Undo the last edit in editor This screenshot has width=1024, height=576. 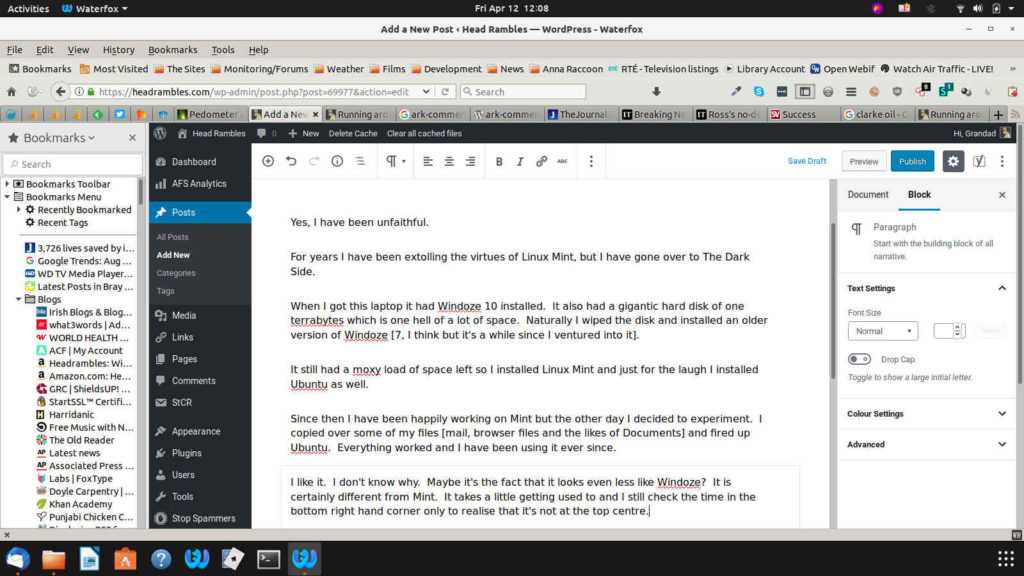tap(291, 161)
